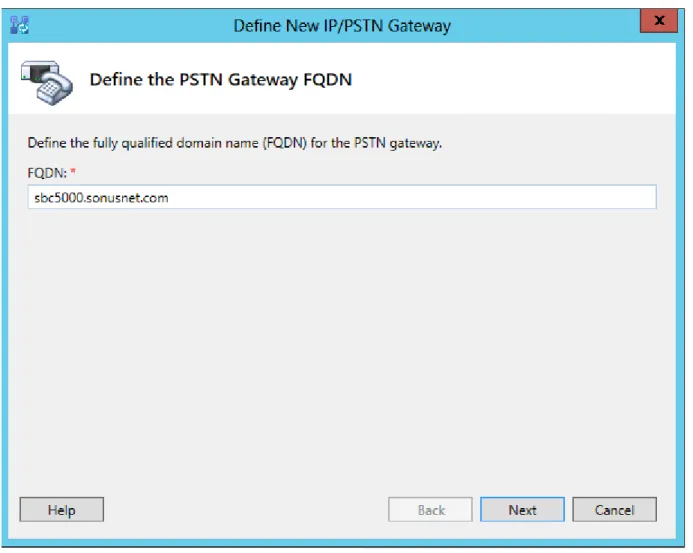
Task: Click the disabled Back button
Action: click(x=430, y=509)
